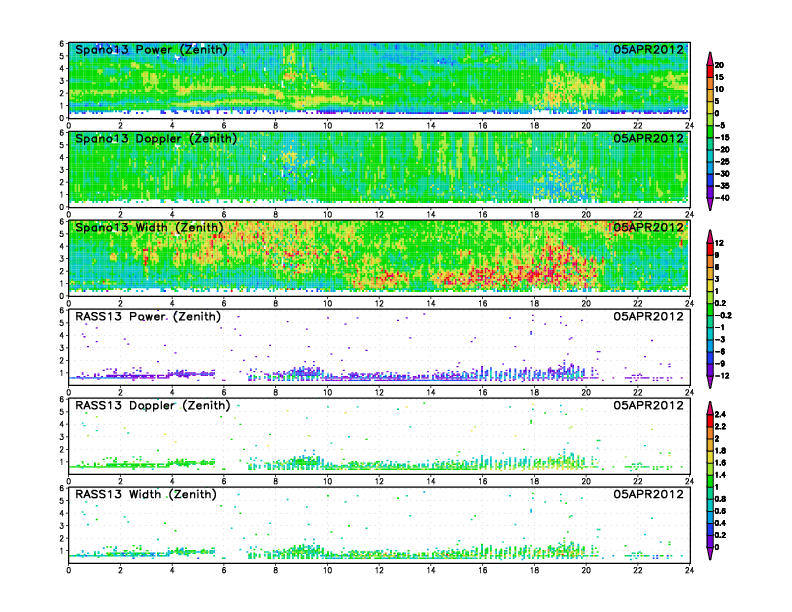
Task: Click the 1.6 label on the bottom colorbar
Action: tap(721, 463)
